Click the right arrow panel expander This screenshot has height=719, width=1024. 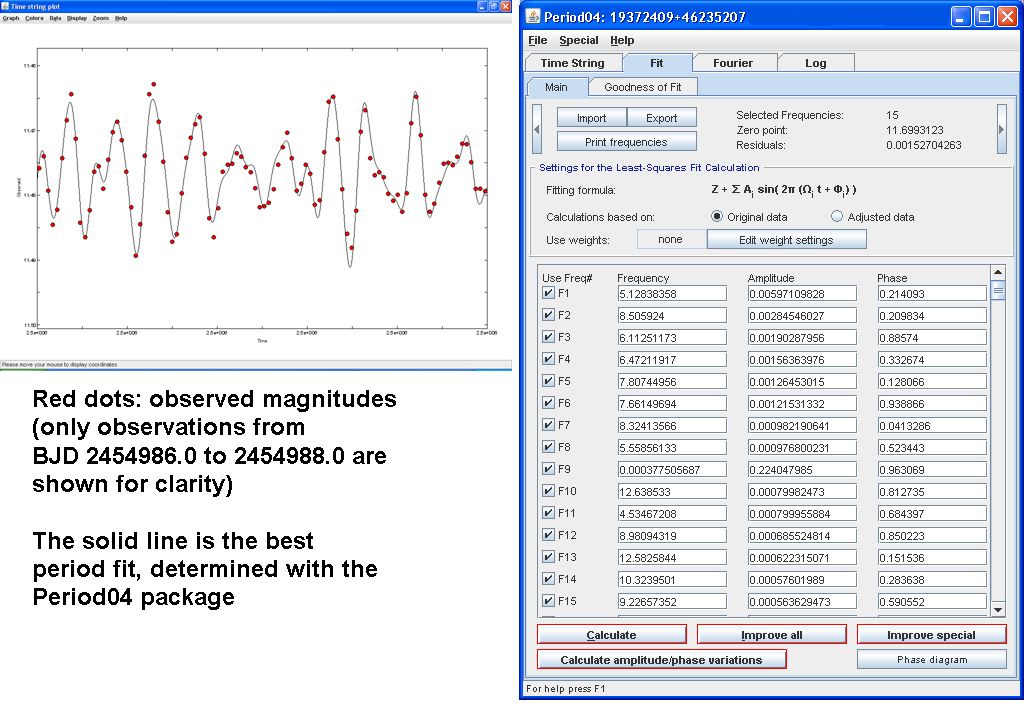pyautogui.click(x=1002, y=129)
